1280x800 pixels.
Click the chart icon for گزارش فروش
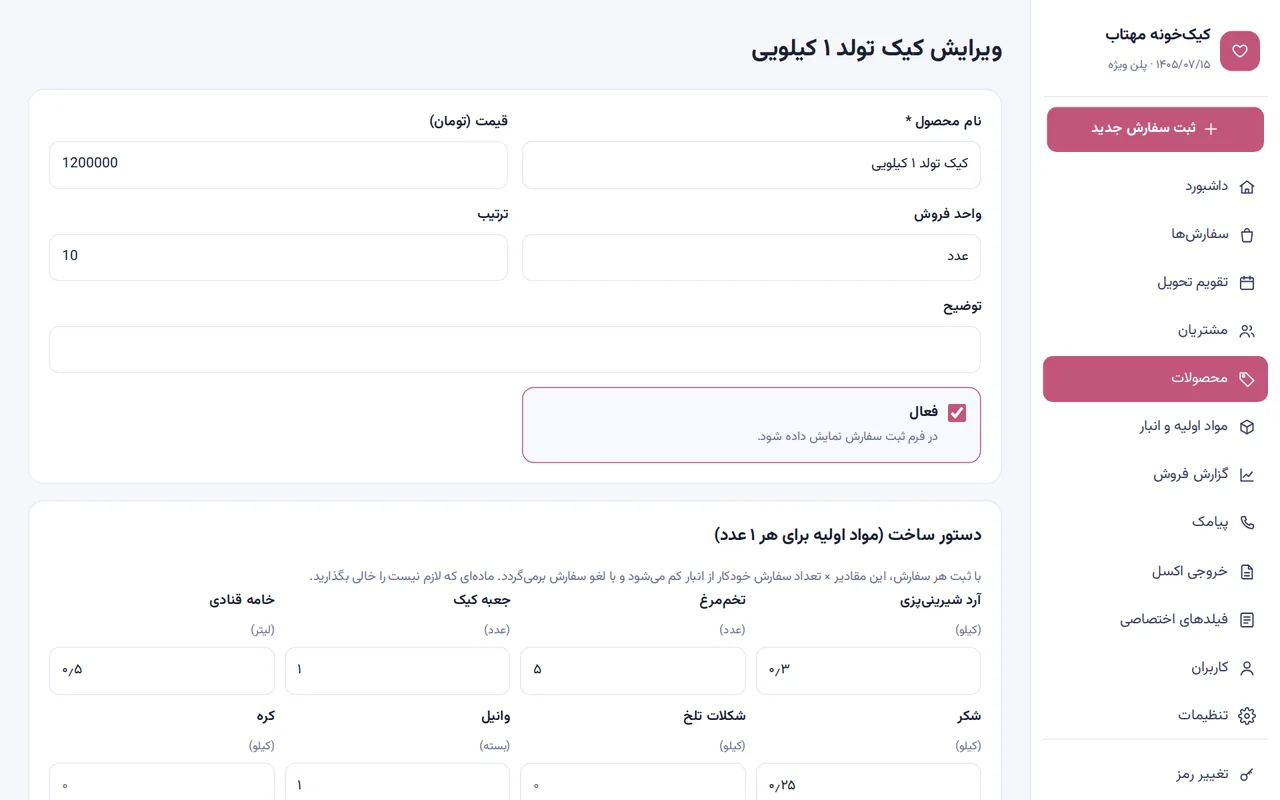(1247, 475)
